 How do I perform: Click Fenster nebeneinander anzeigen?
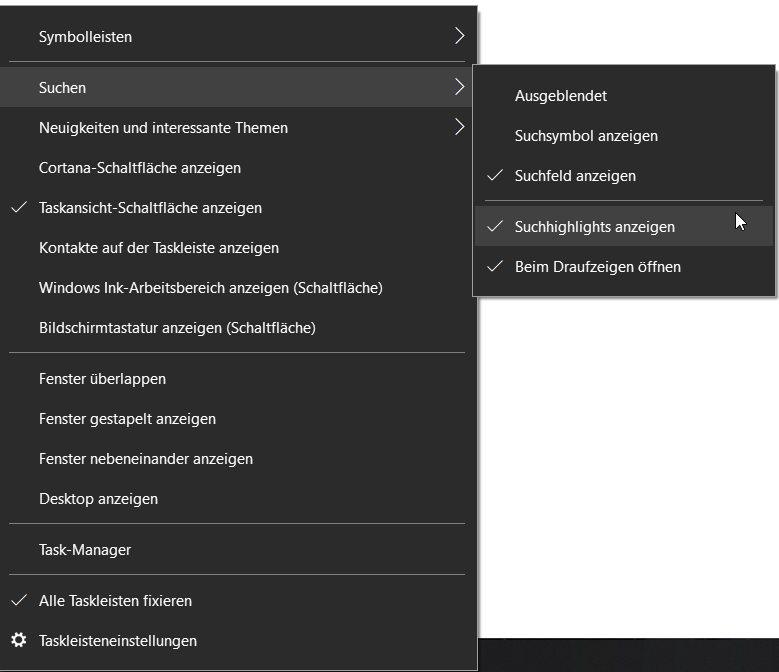click(237, 458)
